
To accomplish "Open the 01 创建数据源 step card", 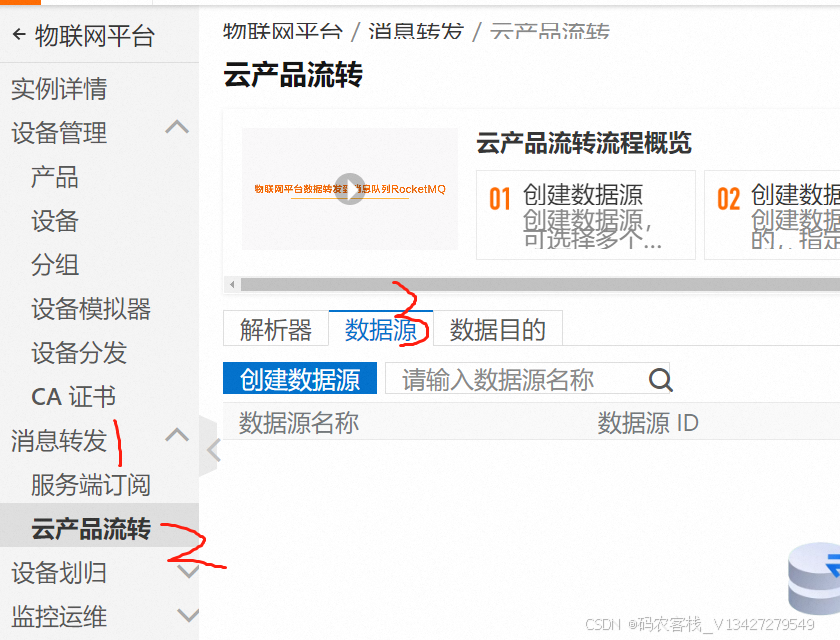I will click(x=586, y=215).
